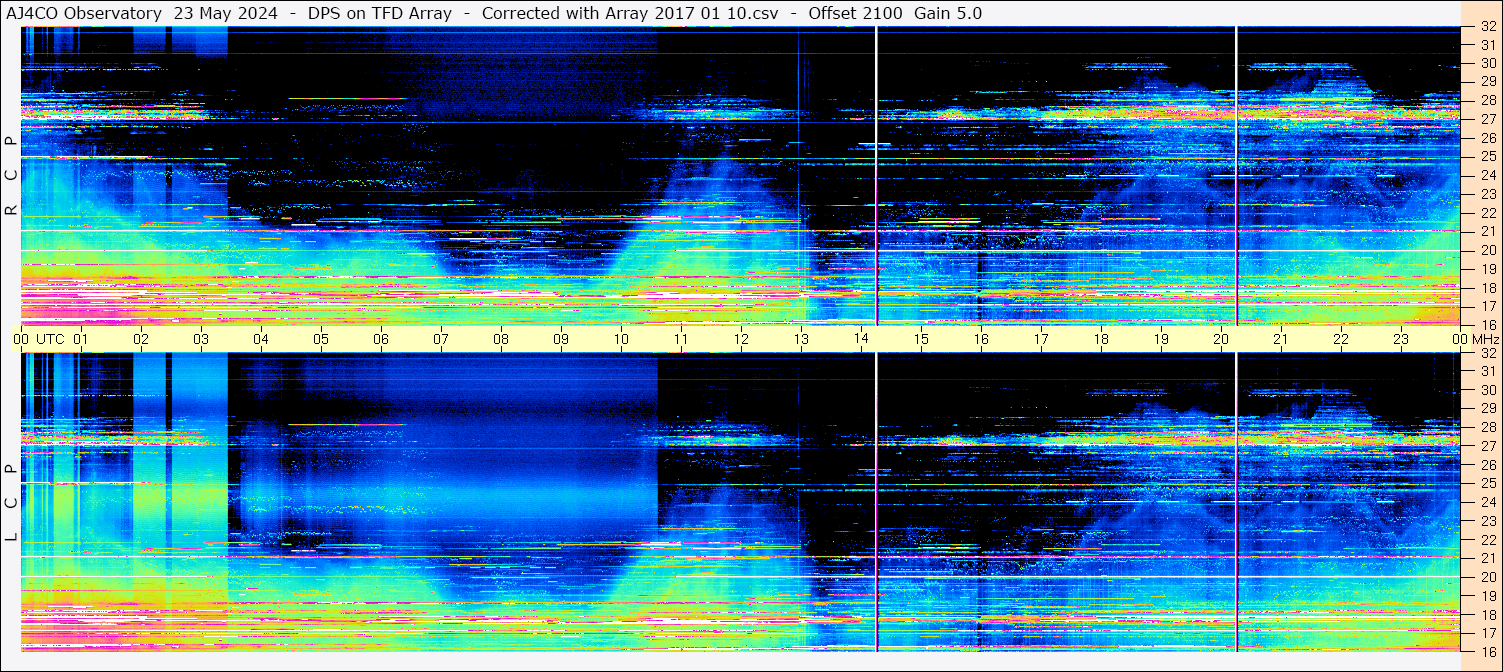1503x672 pixels.
Task: Click the 20 MHz label of RCP panel
Action: (1487, 249)
